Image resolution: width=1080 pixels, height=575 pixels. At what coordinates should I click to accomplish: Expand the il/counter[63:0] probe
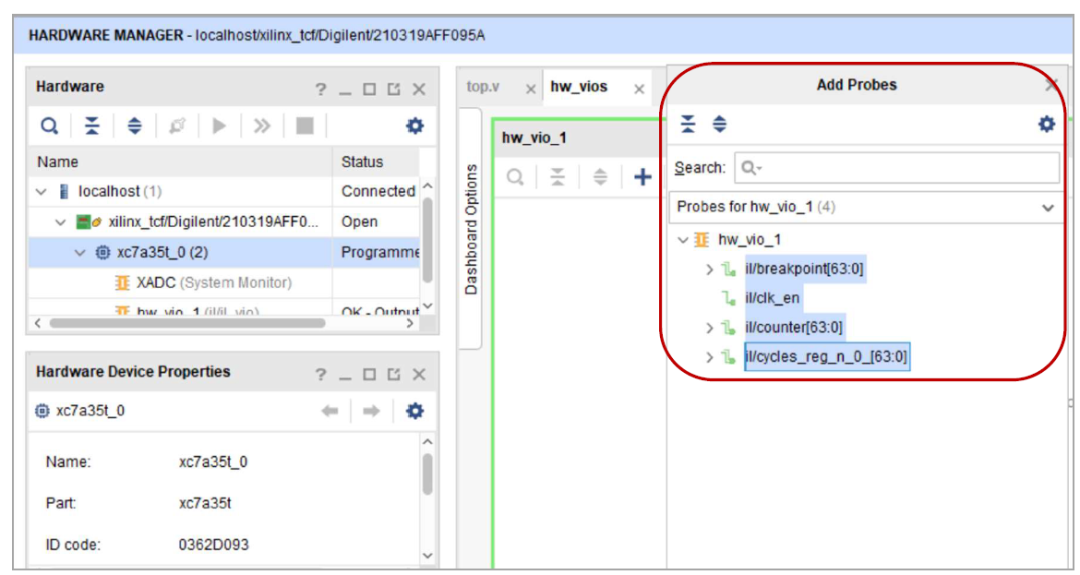pos(710,328)
